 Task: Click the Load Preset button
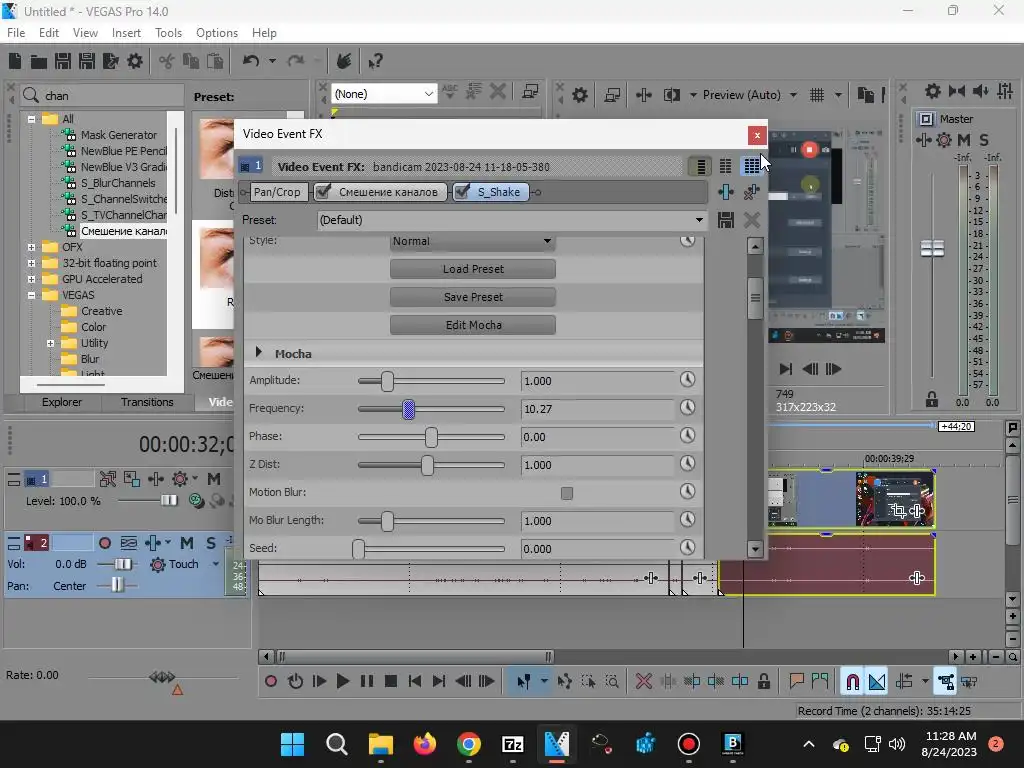tap(473, 269)
